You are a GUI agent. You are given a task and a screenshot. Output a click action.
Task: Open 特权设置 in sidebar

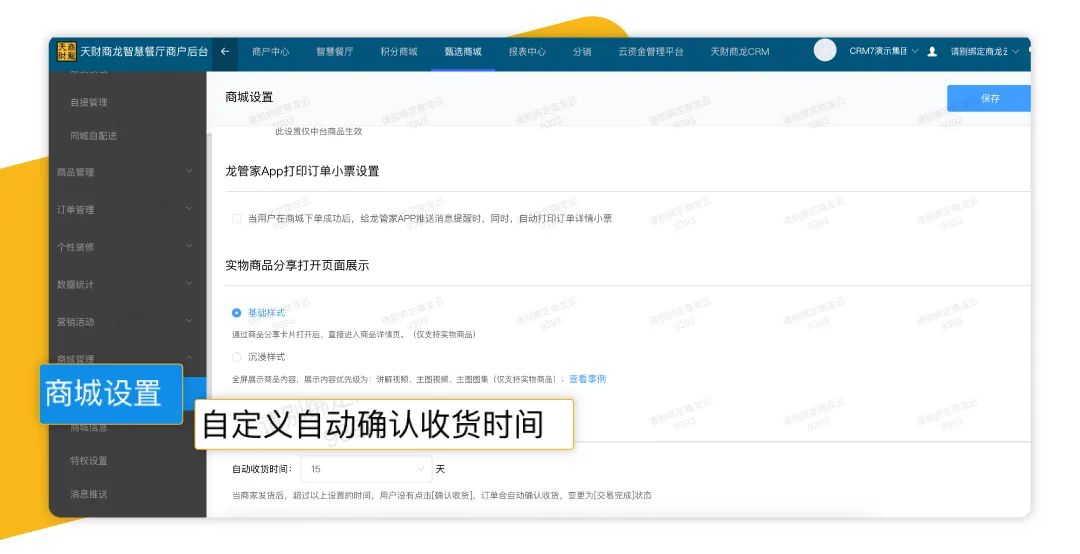click(x=89, y=460)
